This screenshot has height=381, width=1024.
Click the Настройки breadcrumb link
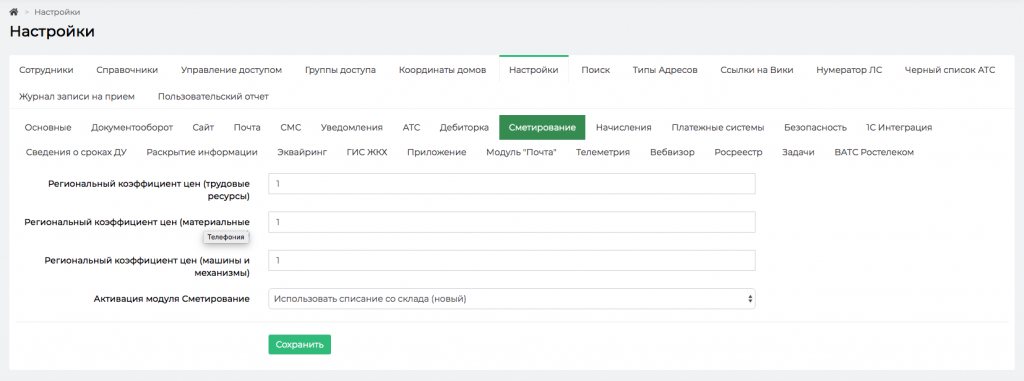(57, 12)
